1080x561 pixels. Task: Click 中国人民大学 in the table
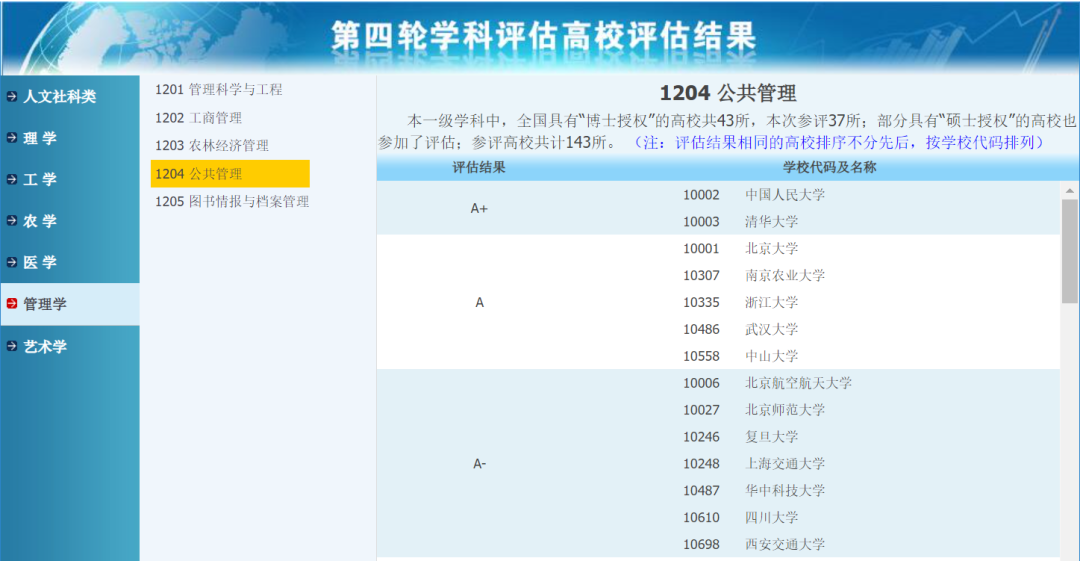(x=785, y=195)
